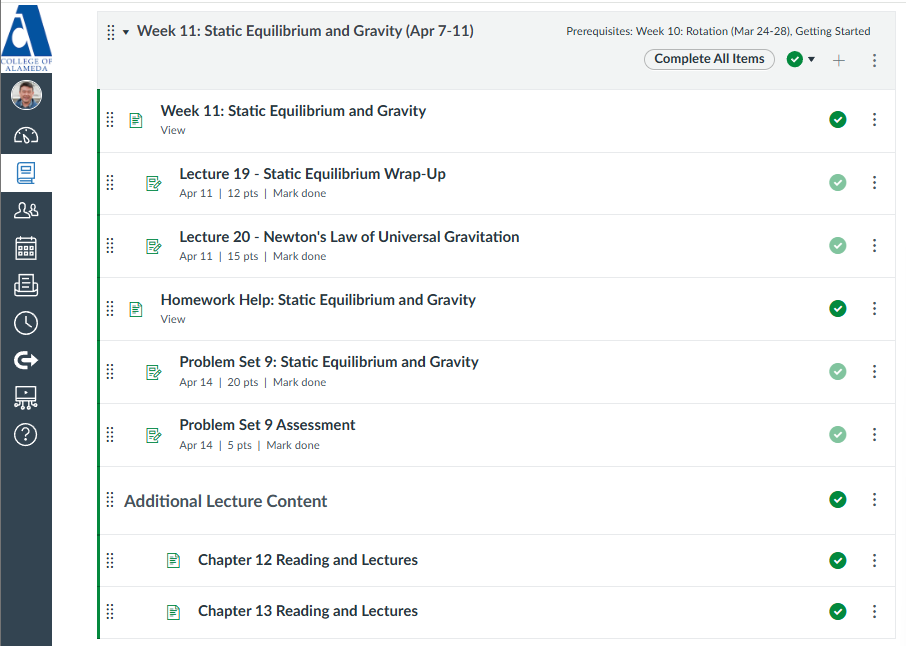Open the Week 11 module options kebab menu
This screenshot has width=906, height=646.
click(x=874, y=60)
